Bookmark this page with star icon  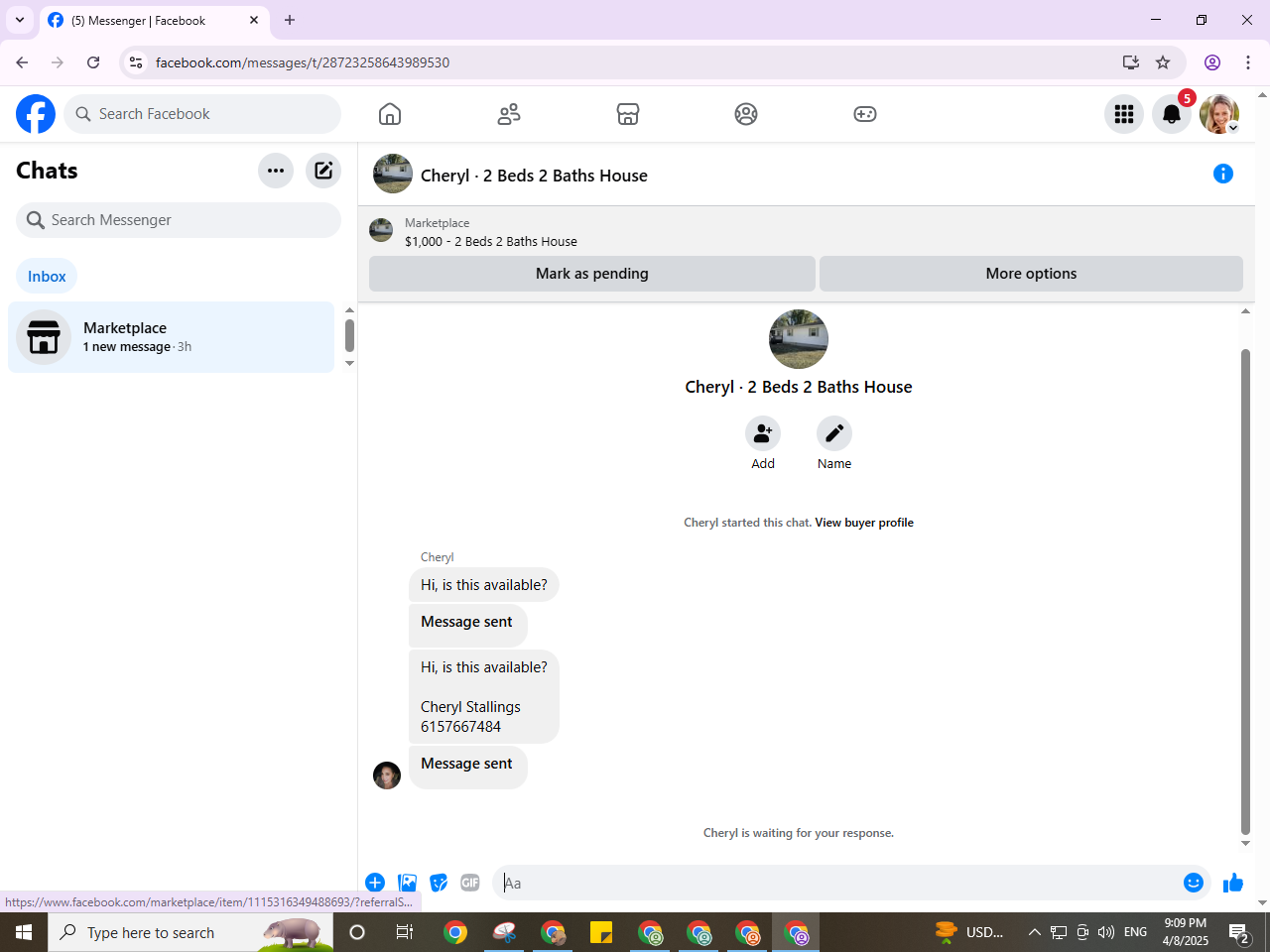click(1163, 62)
